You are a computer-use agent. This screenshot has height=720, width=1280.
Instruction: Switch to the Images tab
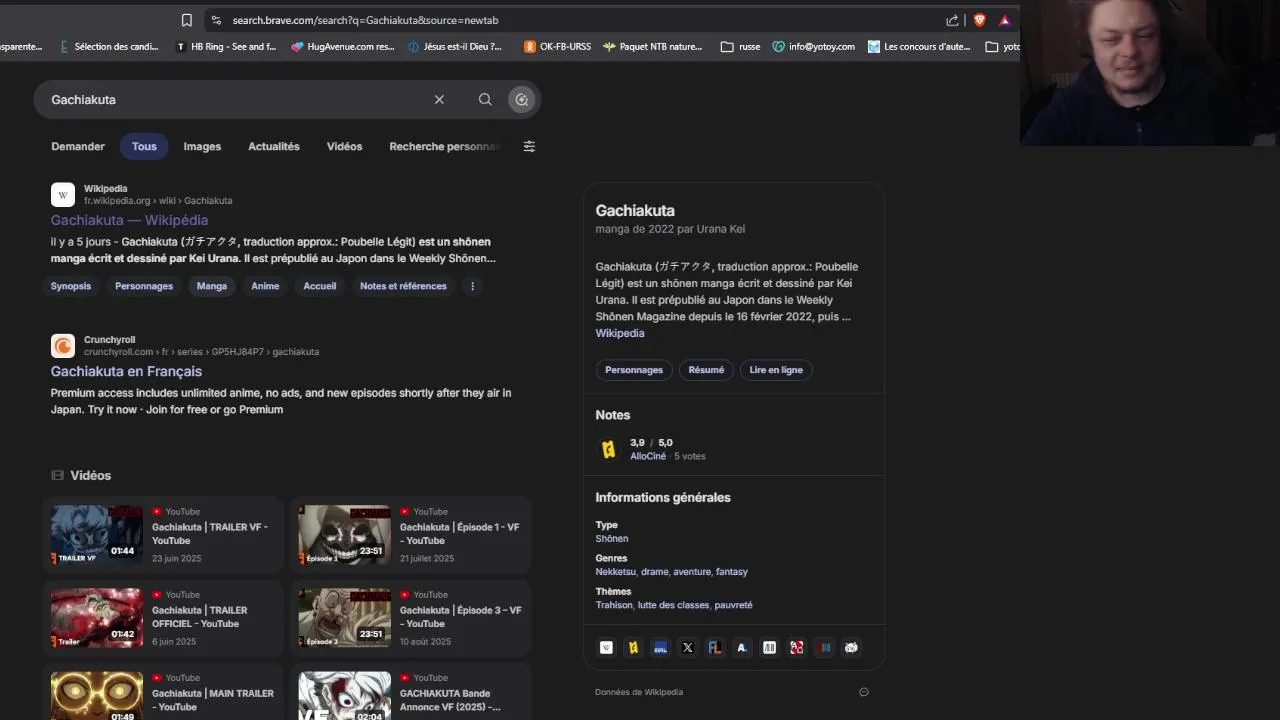202,146
